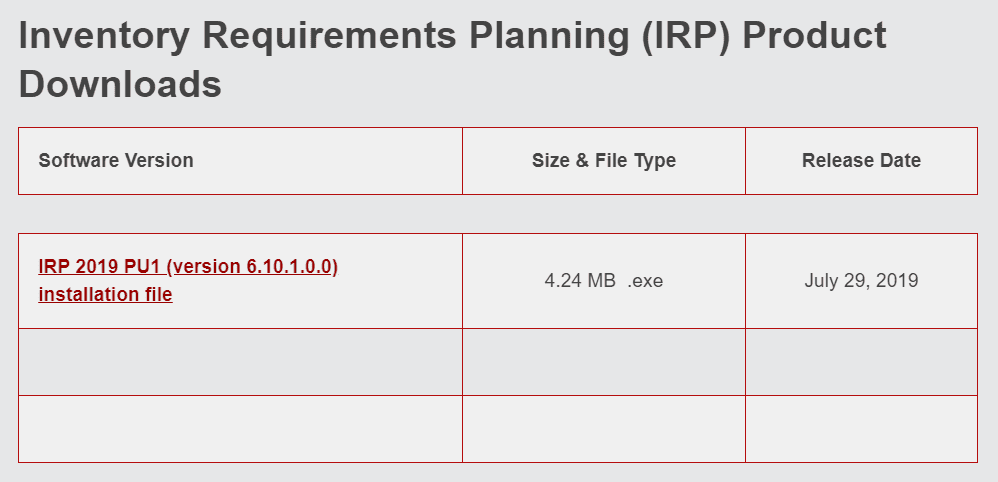Viewport: 998px width, 482px height.
Task: Click the empty cell directly below the installation link
Action: click(240, 362)
